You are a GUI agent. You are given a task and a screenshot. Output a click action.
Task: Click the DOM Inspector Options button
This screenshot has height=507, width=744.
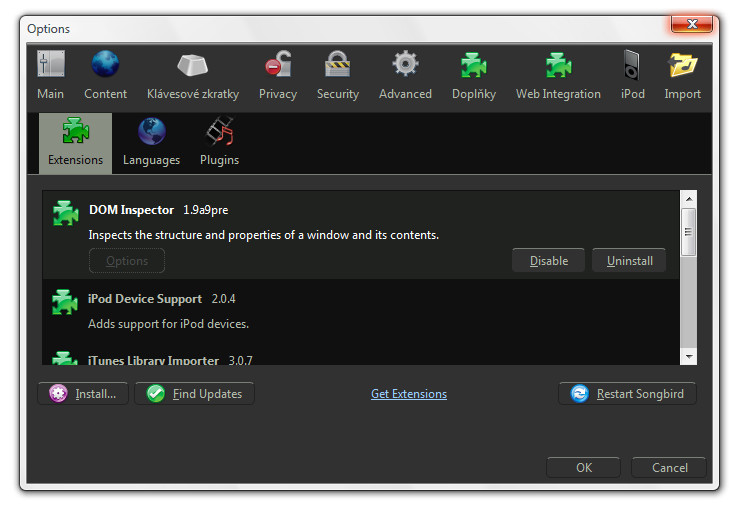coord(127,261)
